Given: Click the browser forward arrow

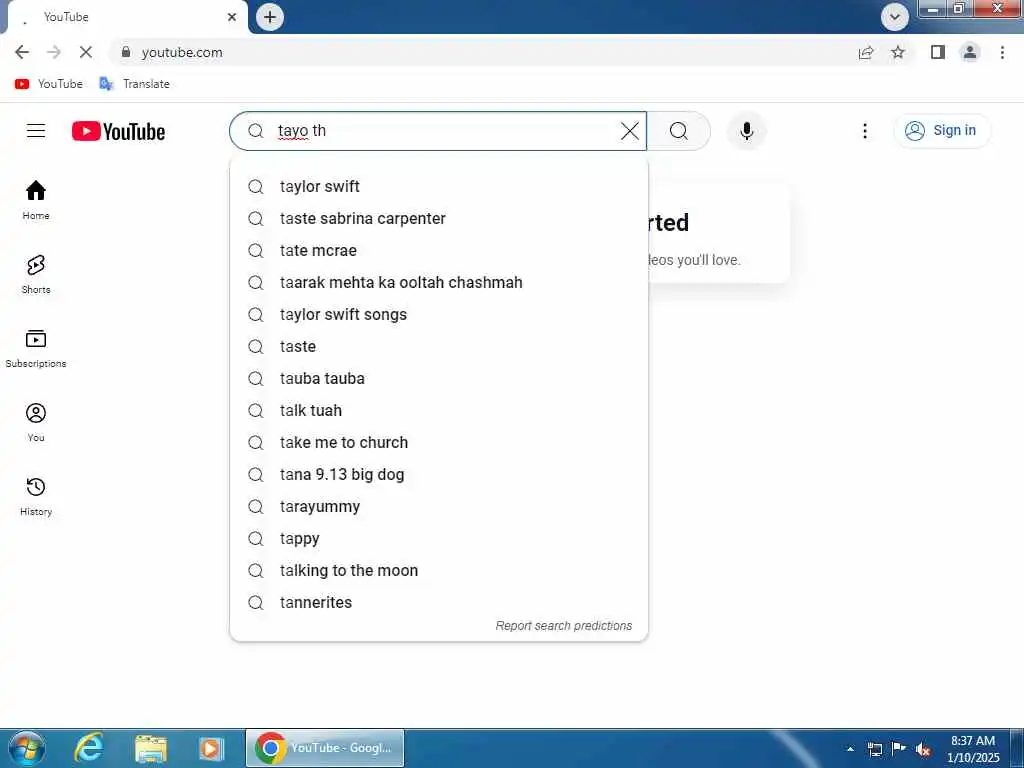Looking at the screenshot, I should pos(54,52).
